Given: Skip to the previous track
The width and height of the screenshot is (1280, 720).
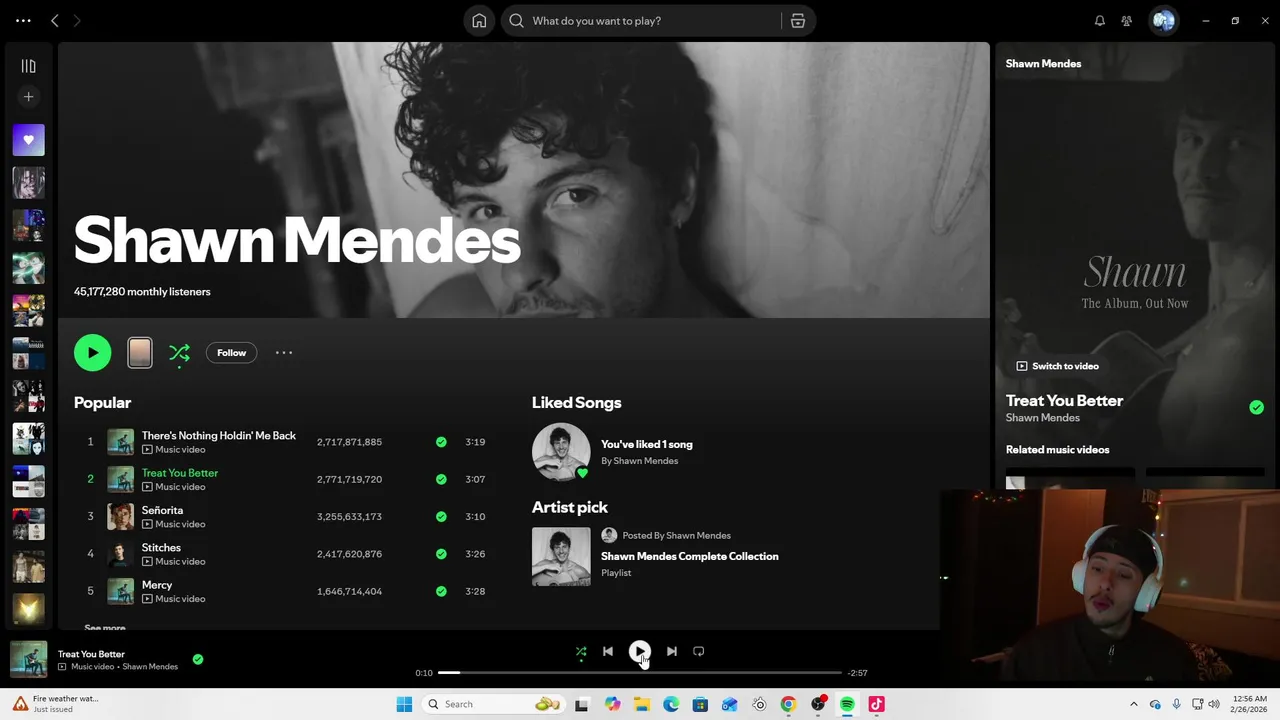Looking at the screenshot, I should [x=607, y=651].
